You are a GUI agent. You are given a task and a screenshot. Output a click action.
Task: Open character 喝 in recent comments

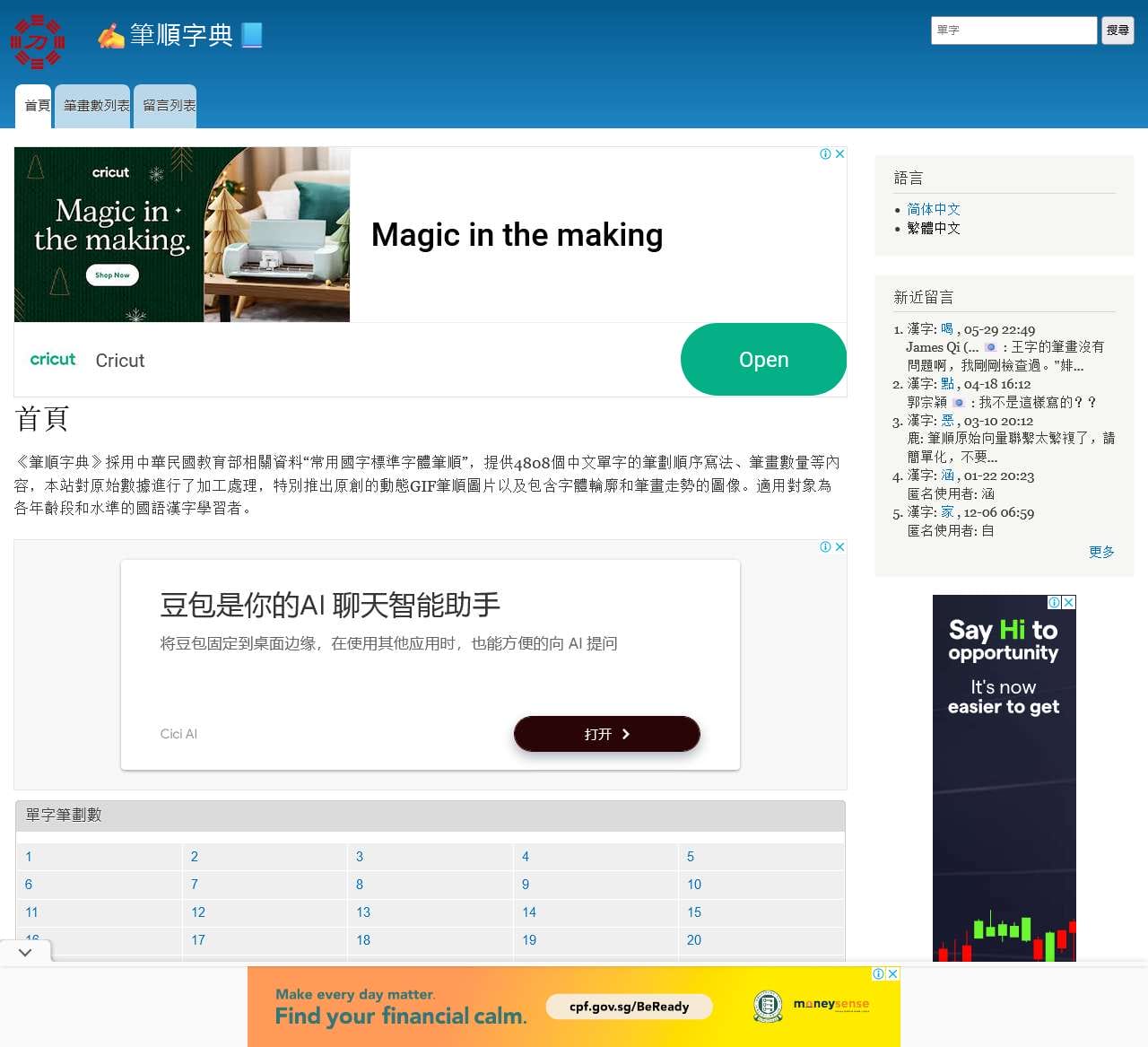tap(947, 329)
